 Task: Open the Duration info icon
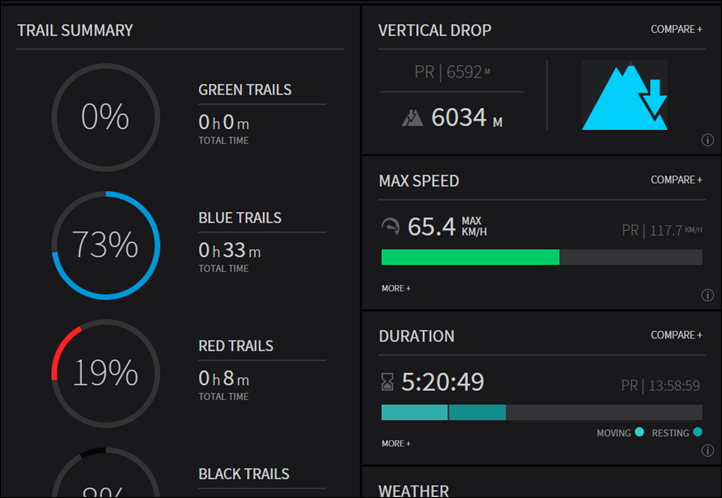coord(707,450)
